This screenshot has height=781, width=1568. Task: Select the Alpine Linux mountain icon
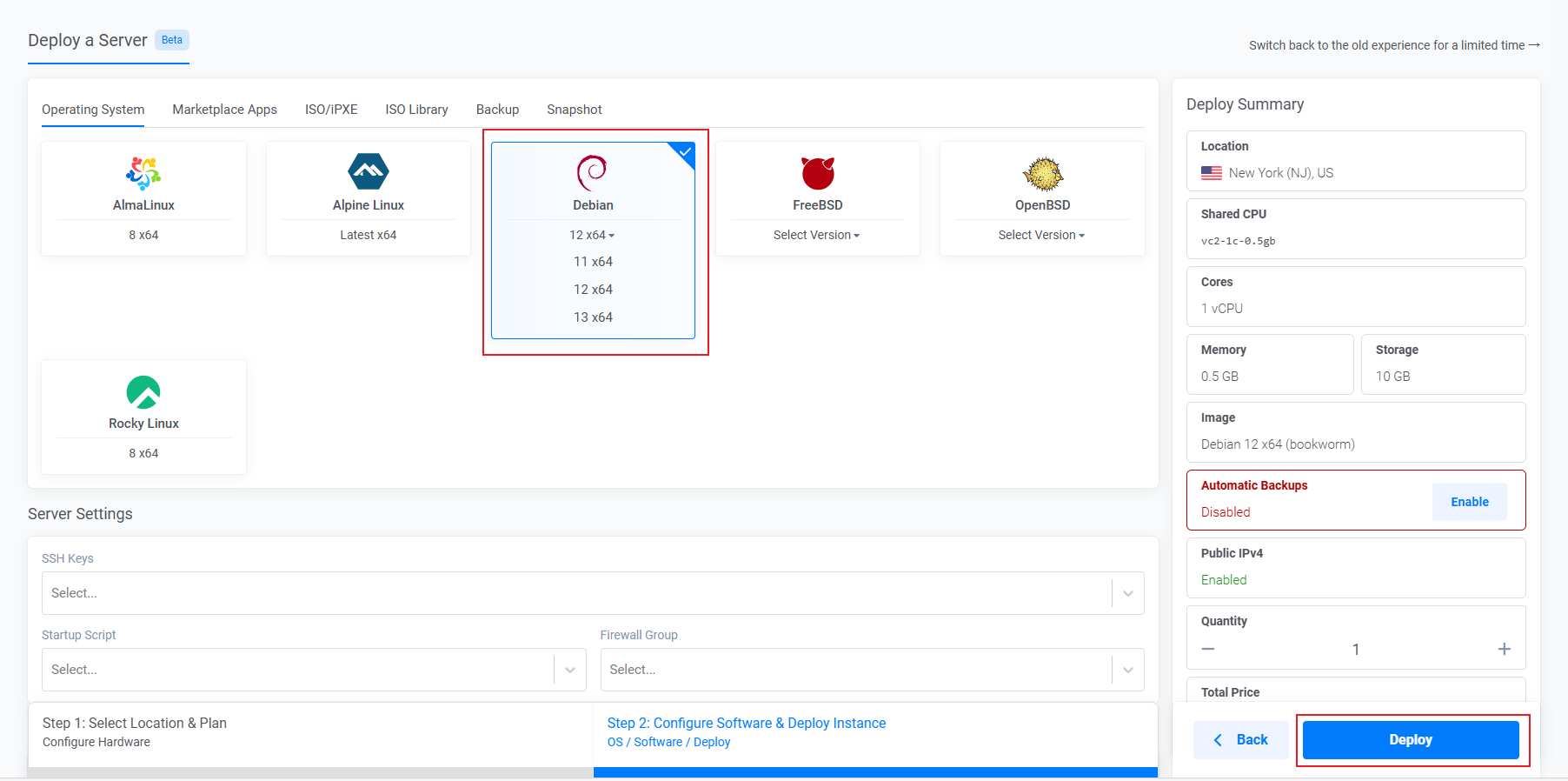[368, 171]
